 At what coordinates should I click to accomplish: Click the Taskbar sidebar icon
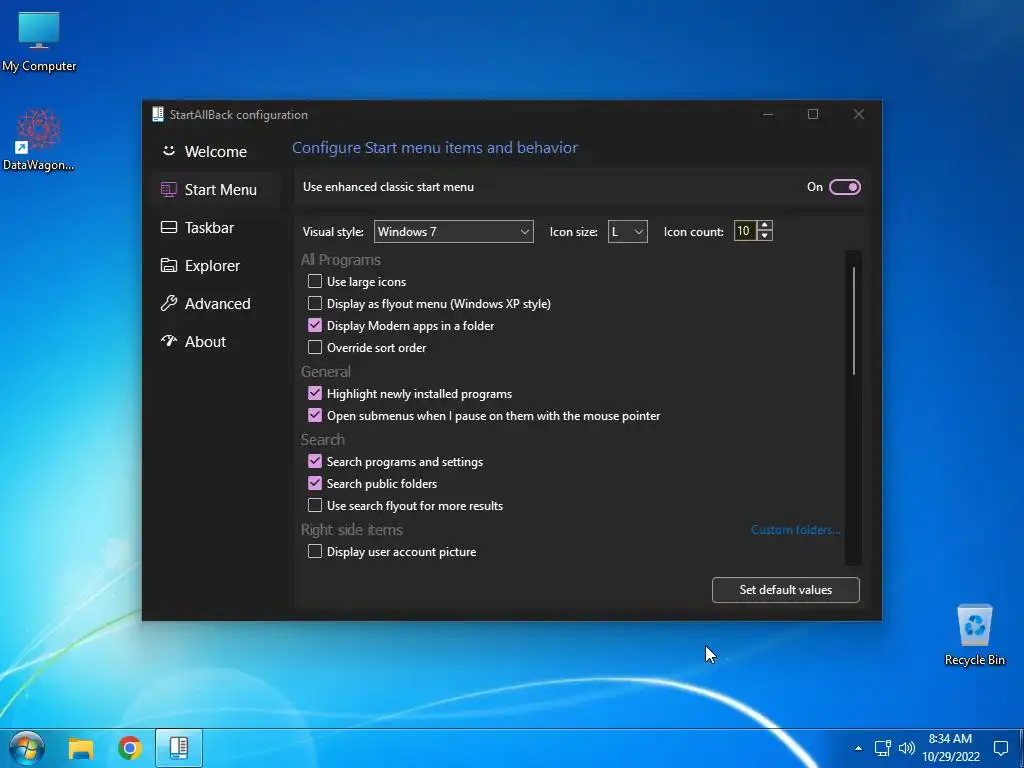click(x=168, y=227)
